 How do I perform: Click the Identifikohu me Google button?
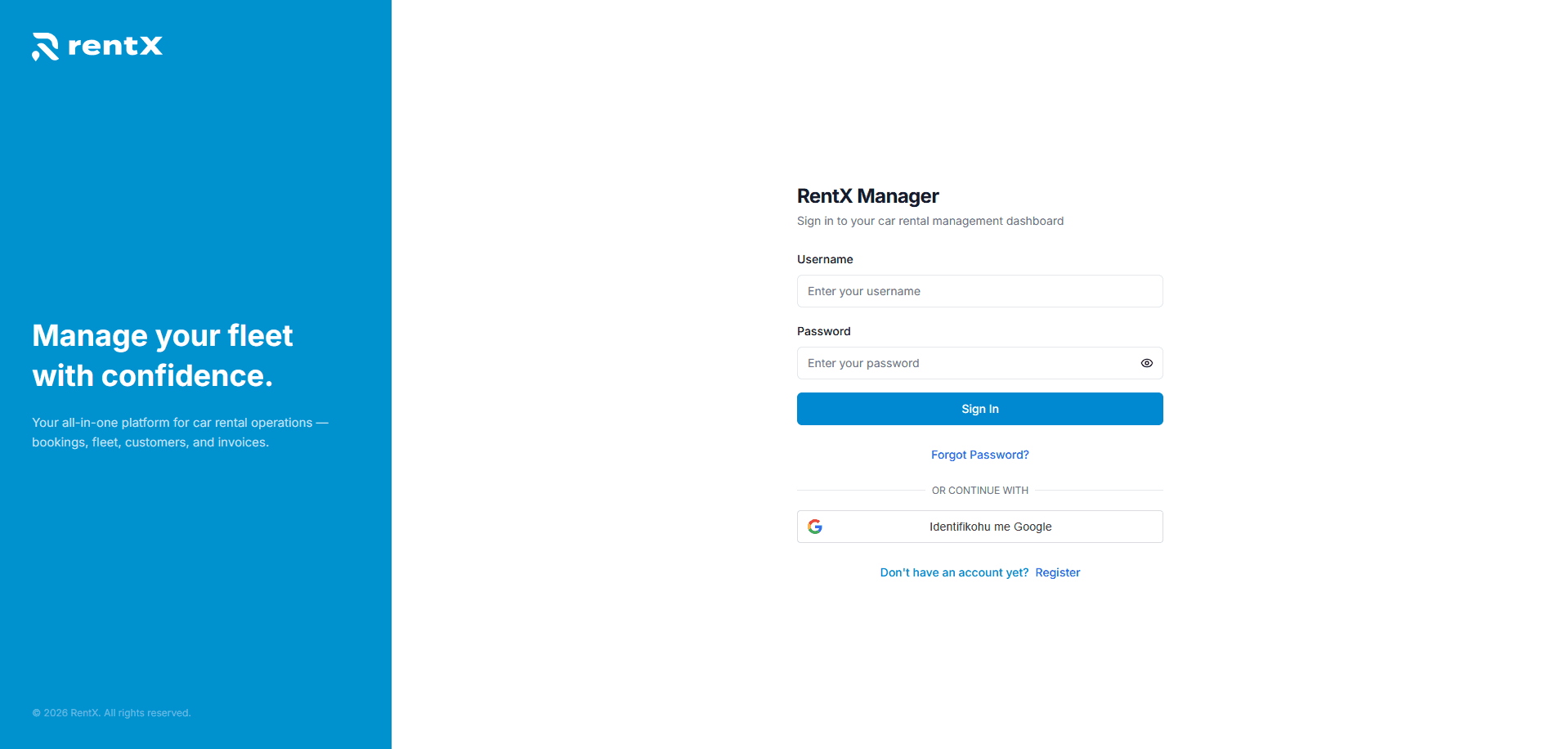tap(979, 527)
